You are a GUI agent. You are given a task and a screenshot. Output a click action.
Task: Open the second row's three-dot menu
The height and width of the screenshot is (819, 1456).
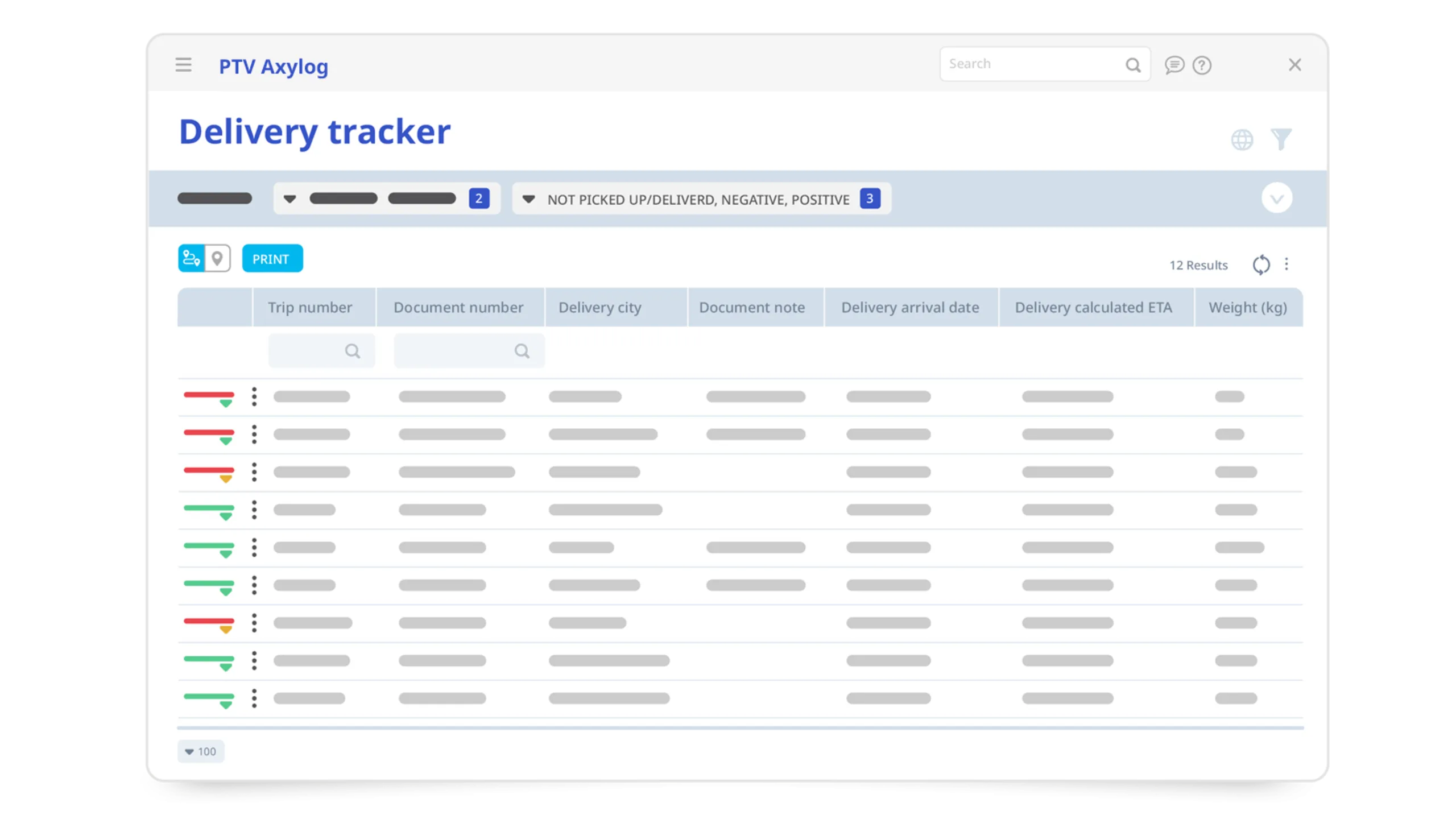point(254,434)
